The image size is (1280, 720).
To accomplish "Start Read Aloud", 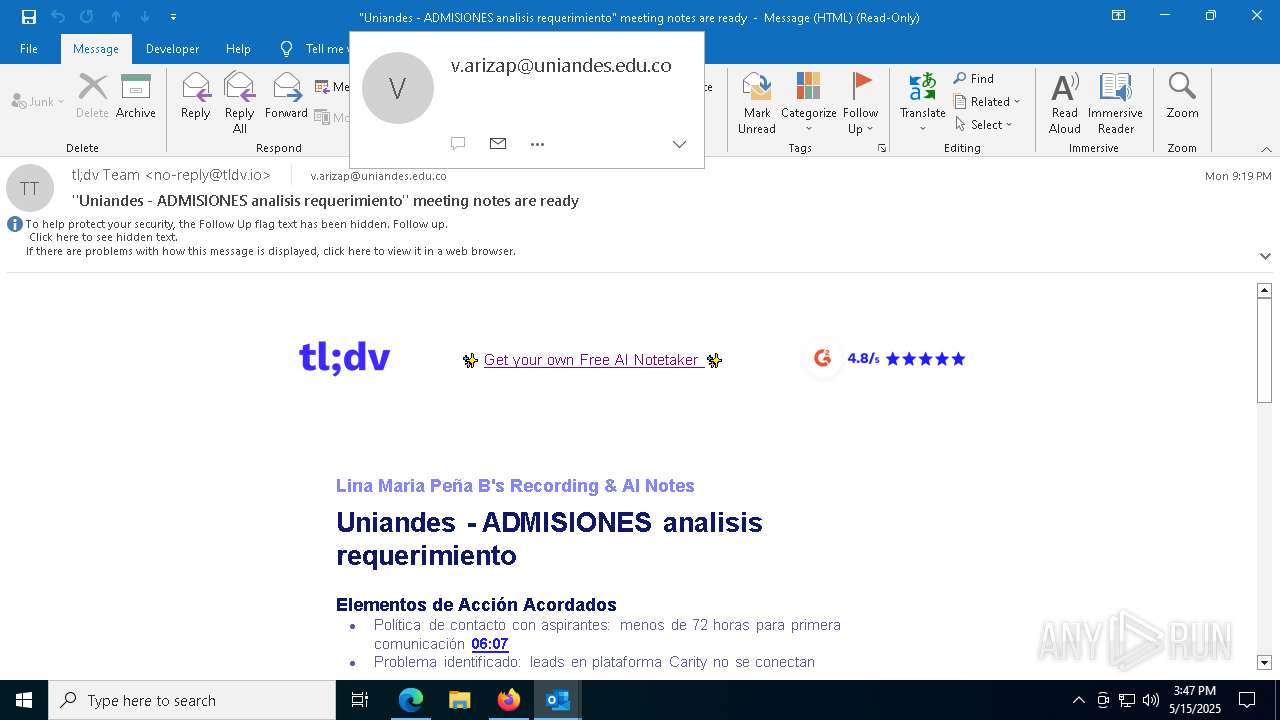I will tap(1065, 103).
